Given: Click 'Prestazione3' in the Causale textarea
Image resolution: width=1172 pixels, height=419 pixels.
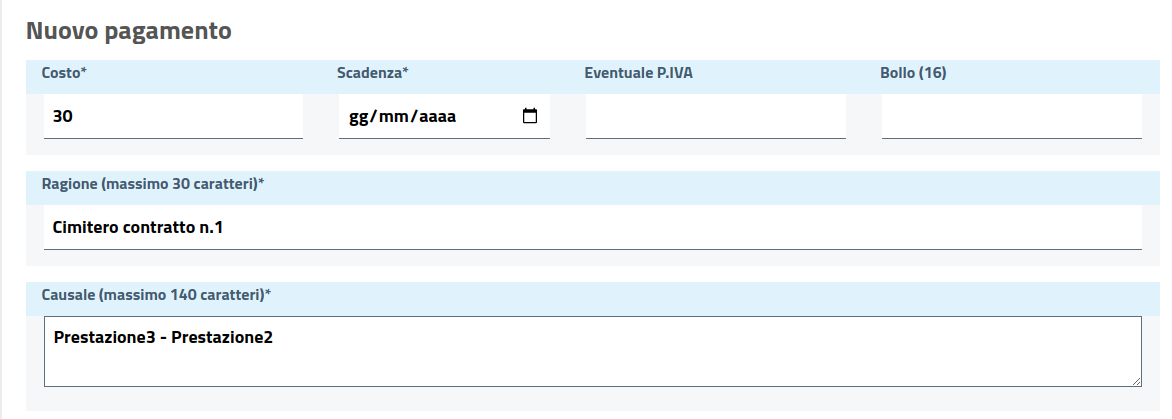Looking at the screenshot, I should pyautogui.click(x=107, y=337).
